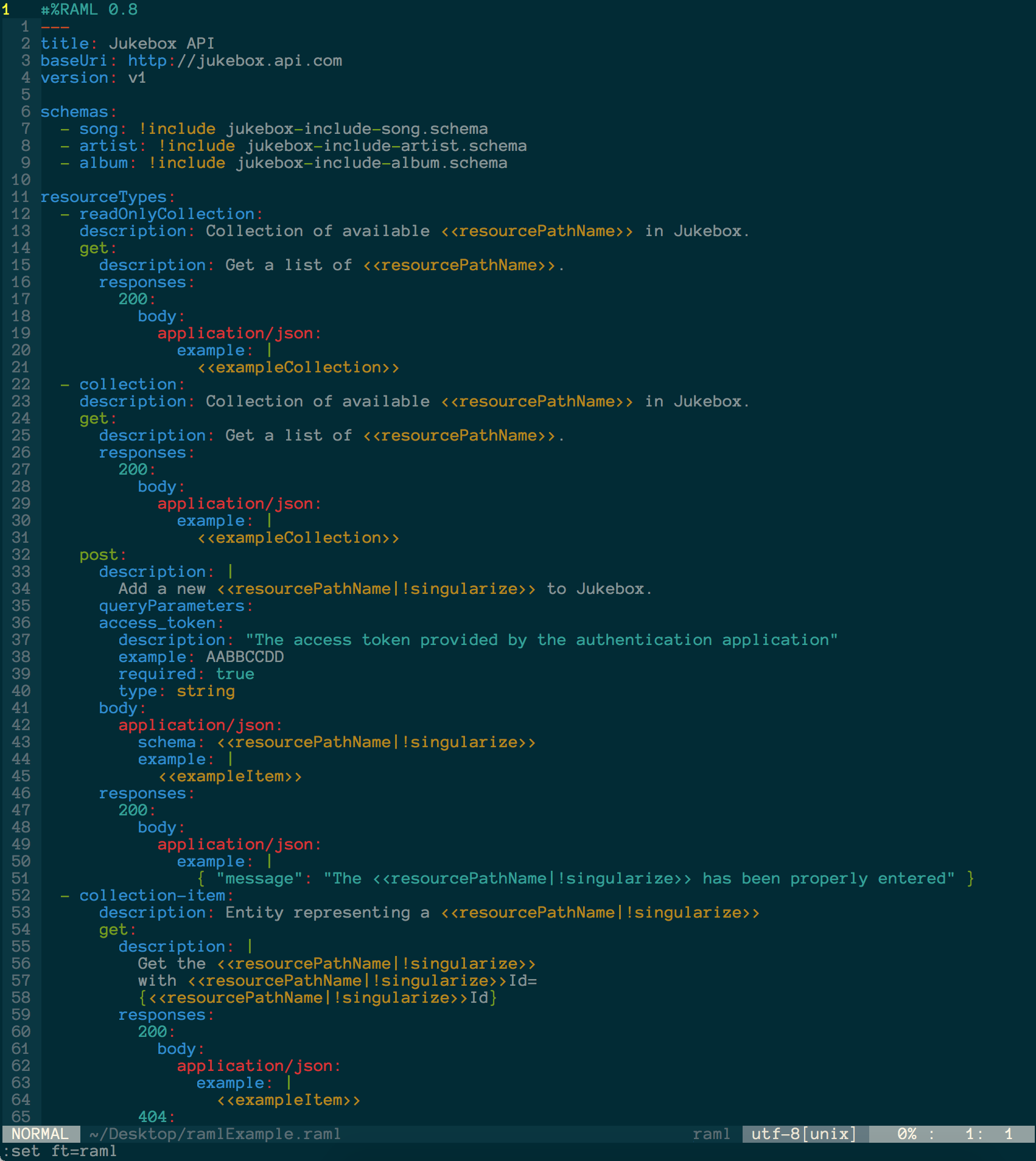Click '<<exampleCollection>>' on line 21

point(298,367)
